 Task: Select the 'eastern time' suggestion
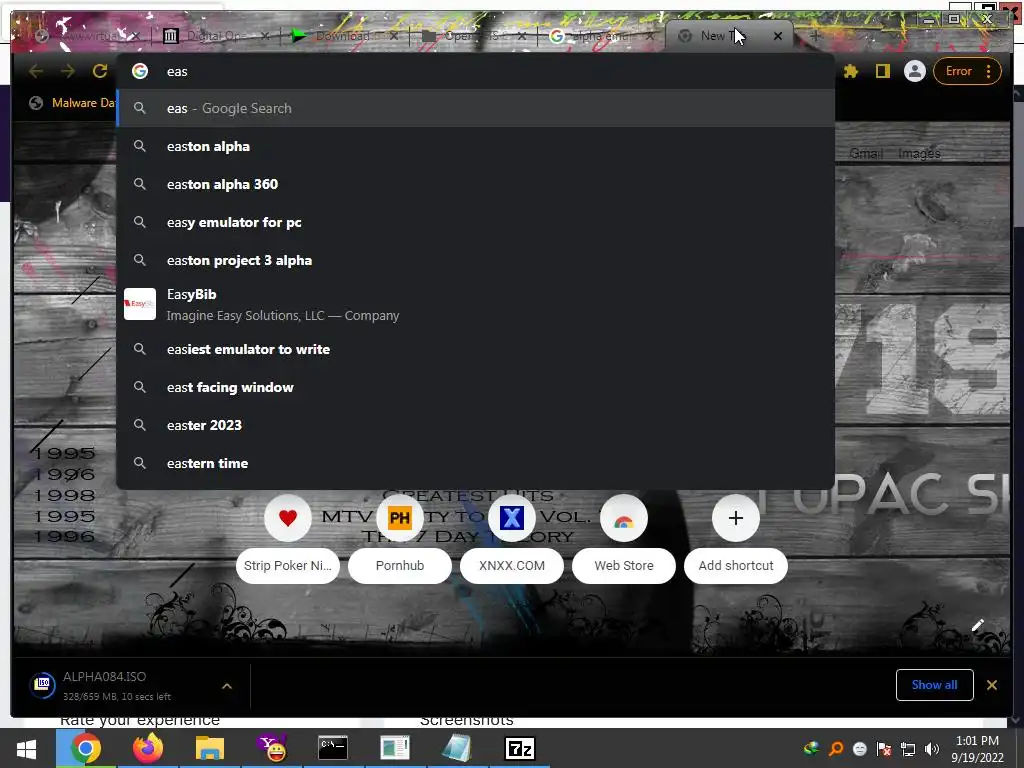(x=475, y=463)
